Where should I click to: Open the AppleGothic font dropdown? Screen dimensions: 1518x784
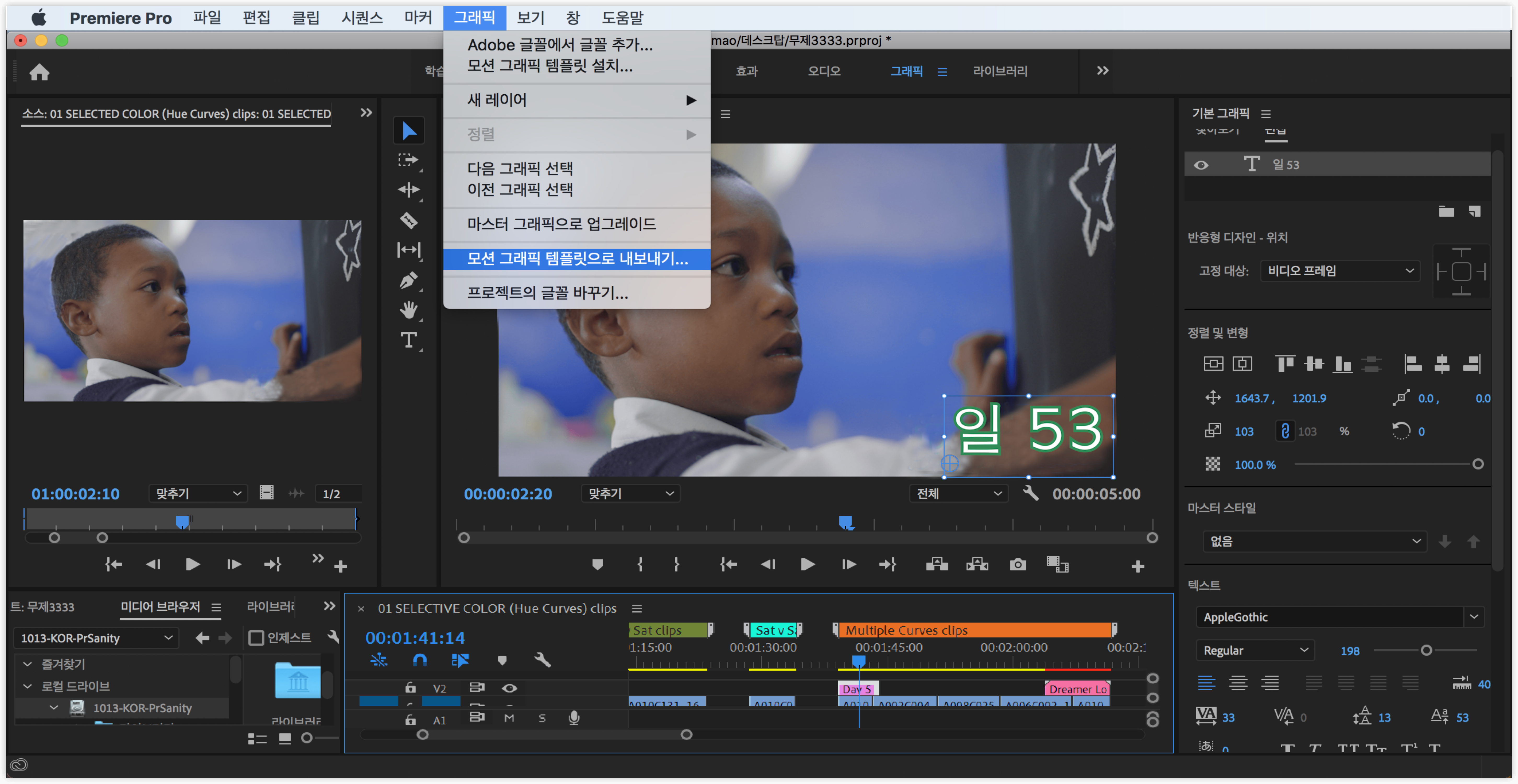[x=1474, y=617]
